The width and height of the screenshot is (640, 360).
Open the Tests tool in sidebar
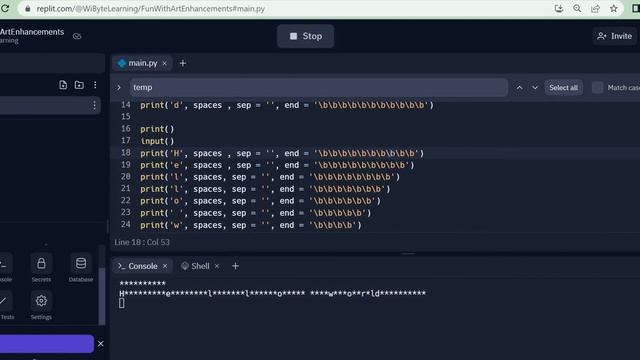(x=6, y=306)
